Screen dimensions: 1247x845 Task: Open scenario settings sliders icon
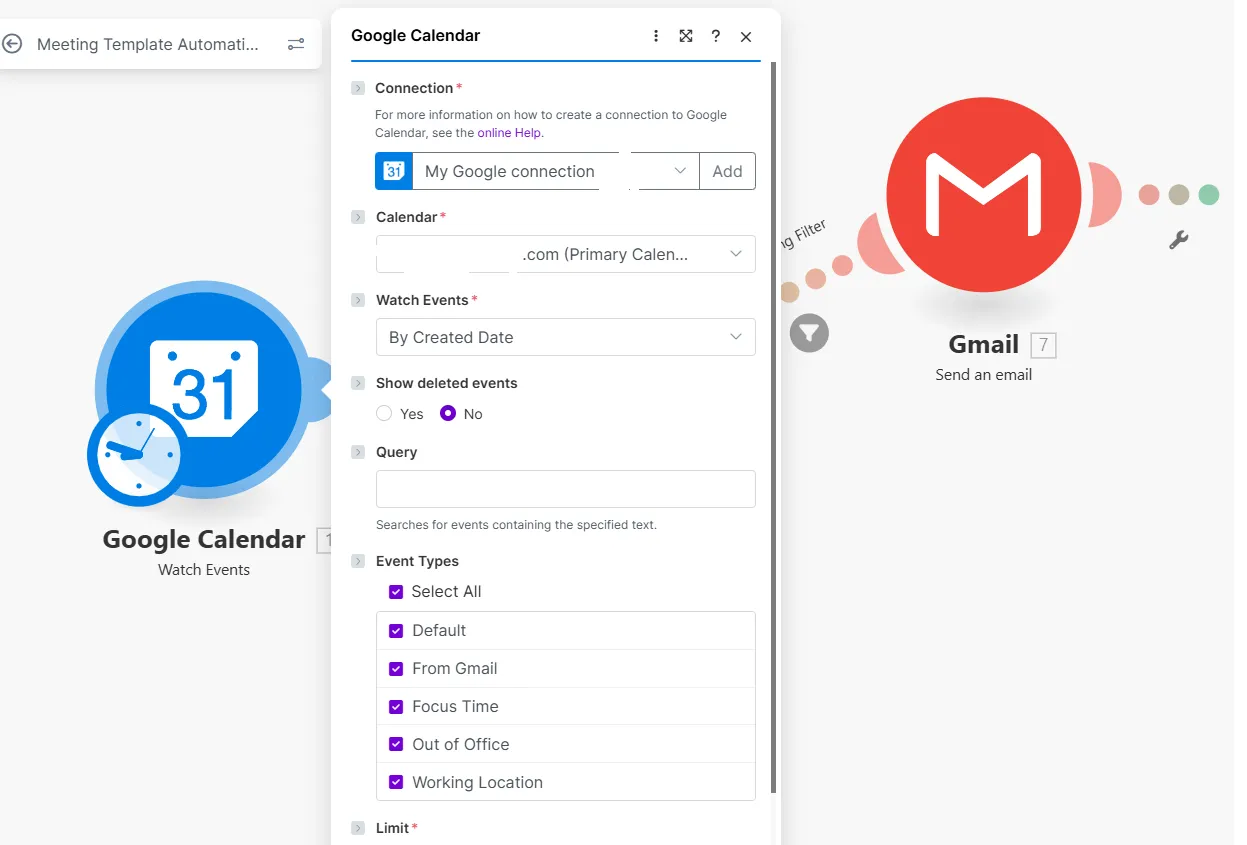click(x=296, y=44)
